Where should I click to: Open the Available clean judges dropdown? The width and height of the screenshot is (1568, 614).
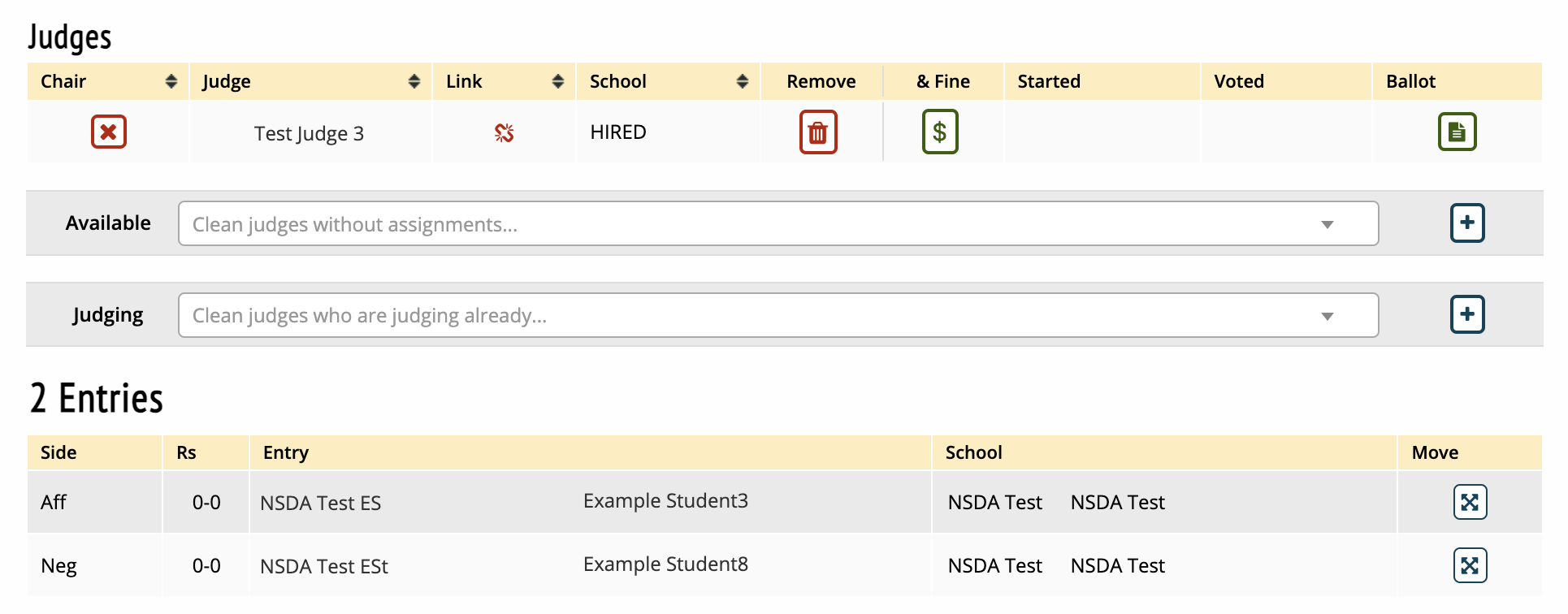pos(778,224)
